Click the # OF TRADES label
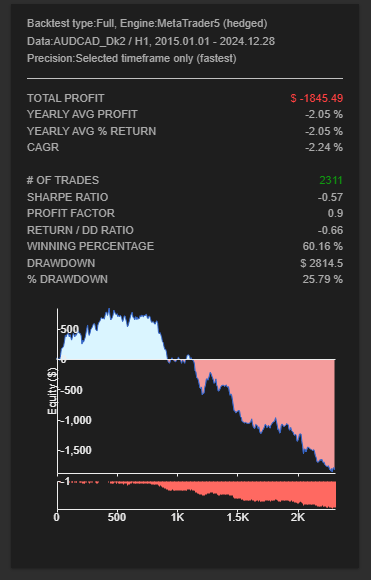 (x=63, y=180)
